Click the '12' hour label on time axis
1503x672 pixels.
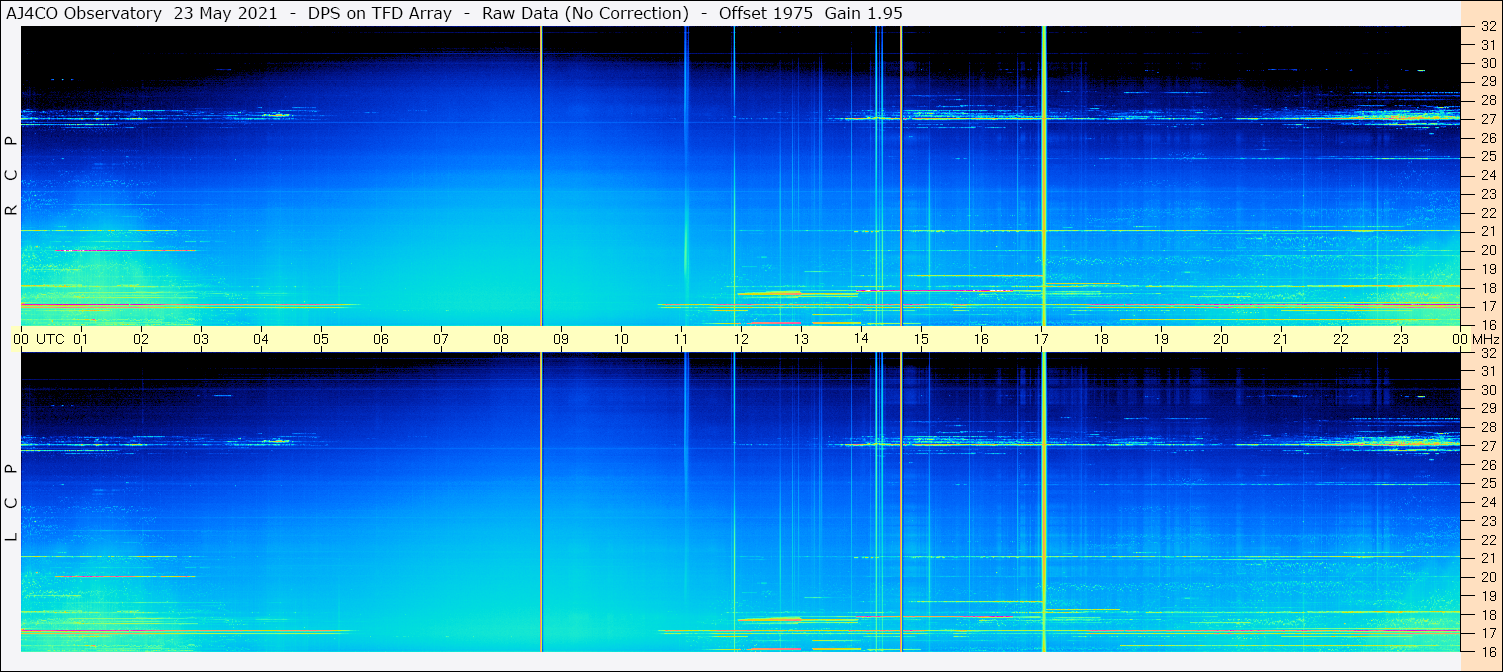(741, 339)
